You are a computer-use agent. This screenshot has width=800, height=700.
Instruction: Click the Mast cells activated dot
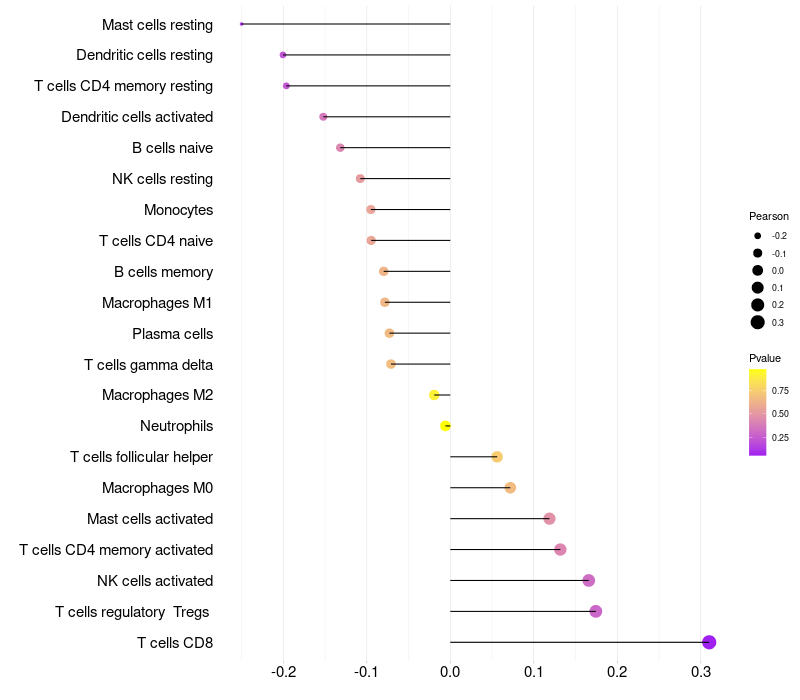point(549,519)
